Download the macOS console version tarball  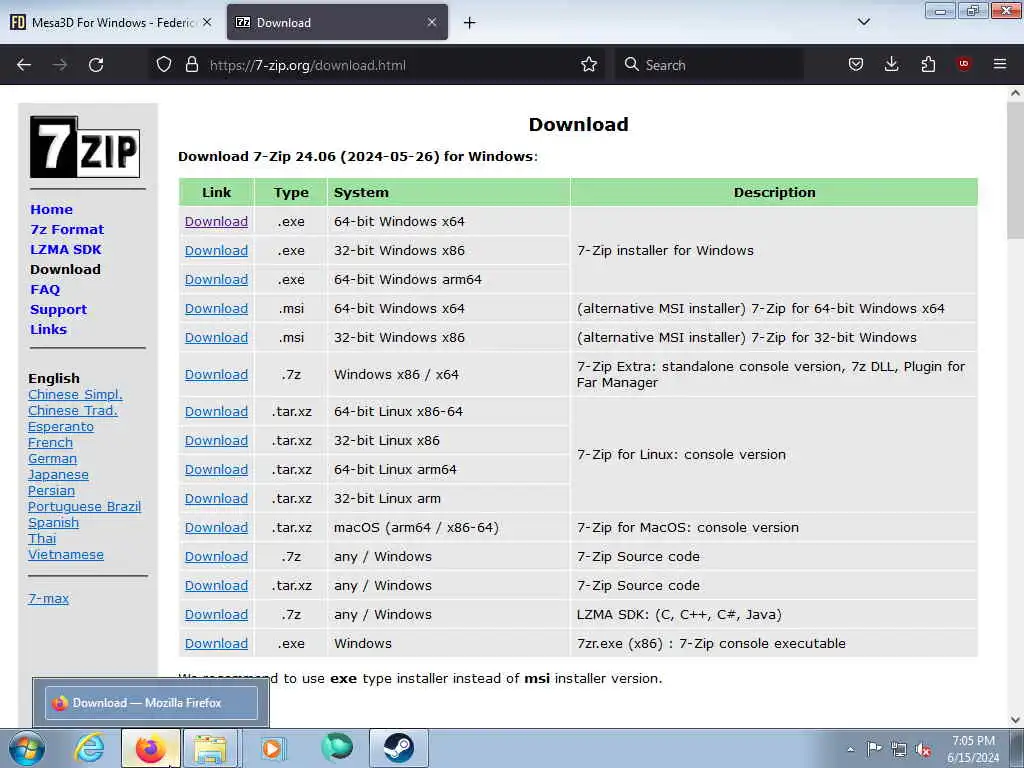tap(216, 528)
